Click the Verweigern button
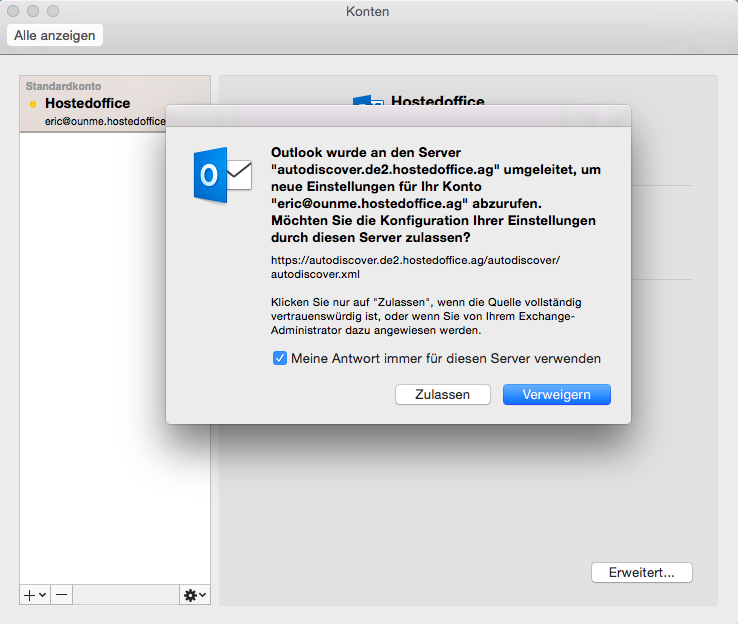Viewport: 738px width, 624px height. coord(557,394)
